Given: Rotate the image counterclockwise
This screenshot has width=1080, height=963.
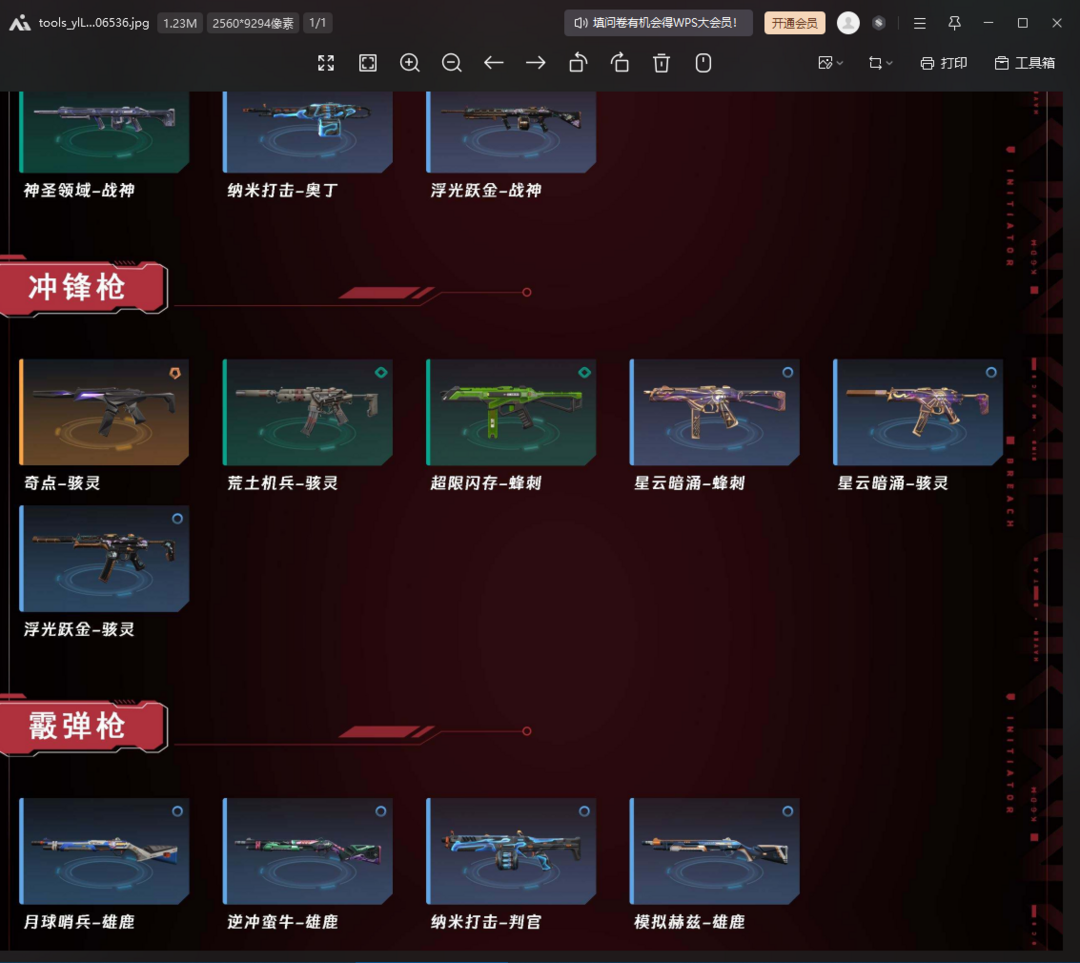Looking at the screenshot, I should (x=578, y=63).
